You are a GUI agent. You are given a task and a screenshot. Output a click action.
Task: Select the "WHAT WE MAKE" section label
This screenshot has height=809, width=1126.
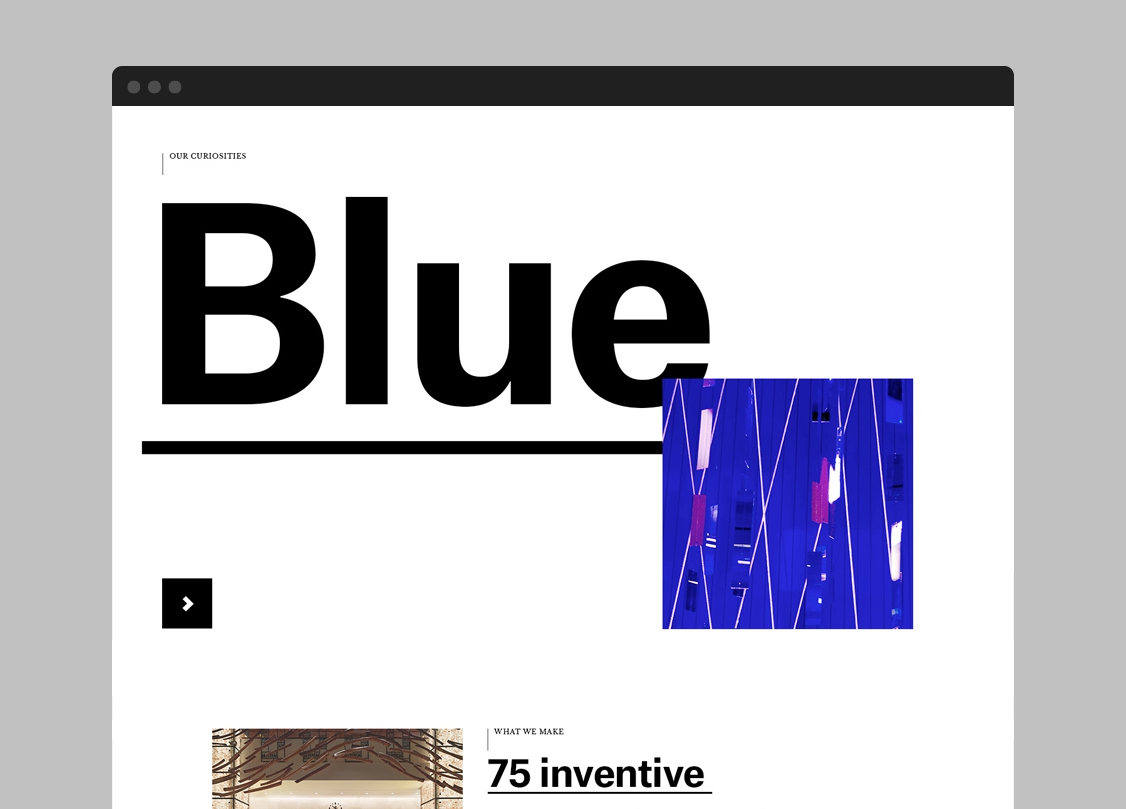click(528, 732)
